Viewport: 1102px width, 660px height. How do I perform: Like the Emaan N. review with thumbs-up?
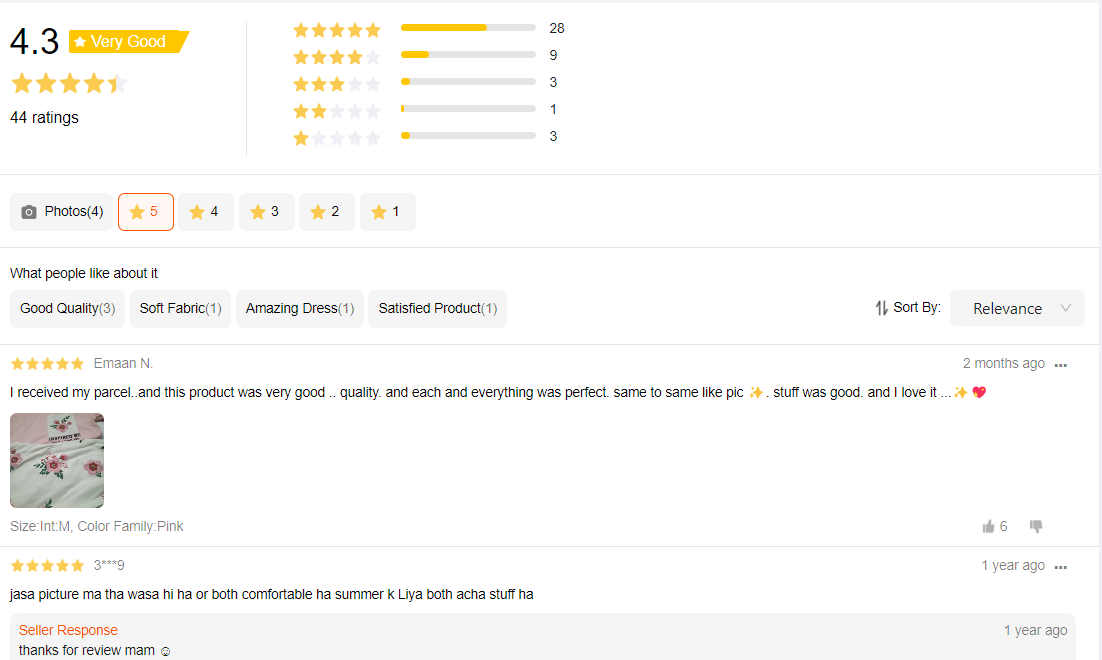coord(989,526)
